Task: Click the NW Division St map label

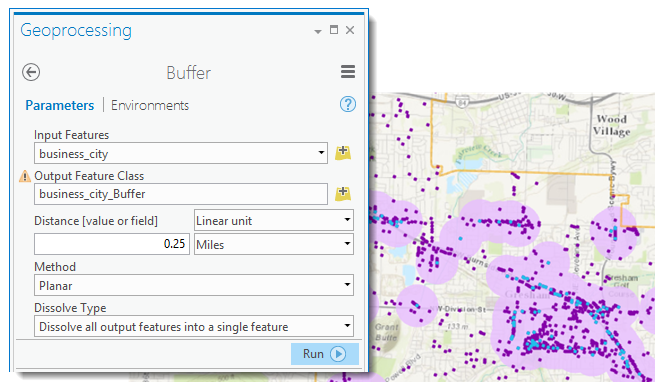Action: pos(459,309)
